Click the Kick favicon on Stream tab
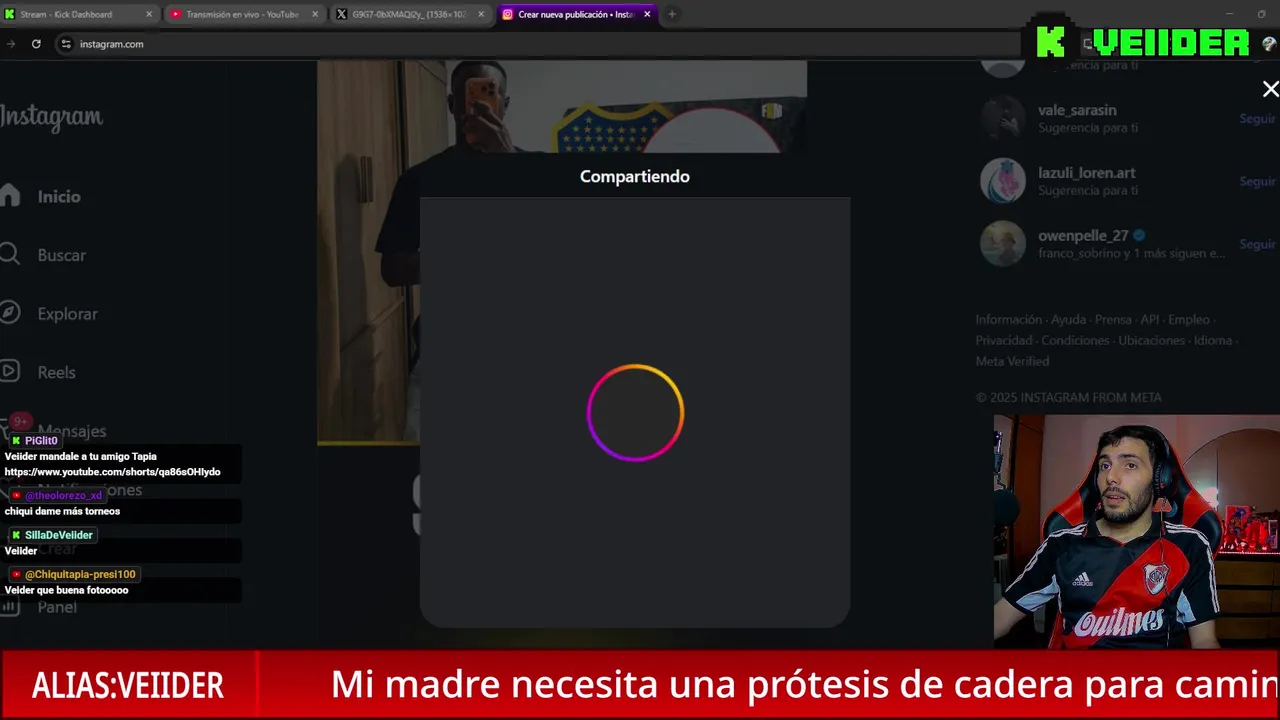Screen dimensions: 1280x720 (10, 14)
